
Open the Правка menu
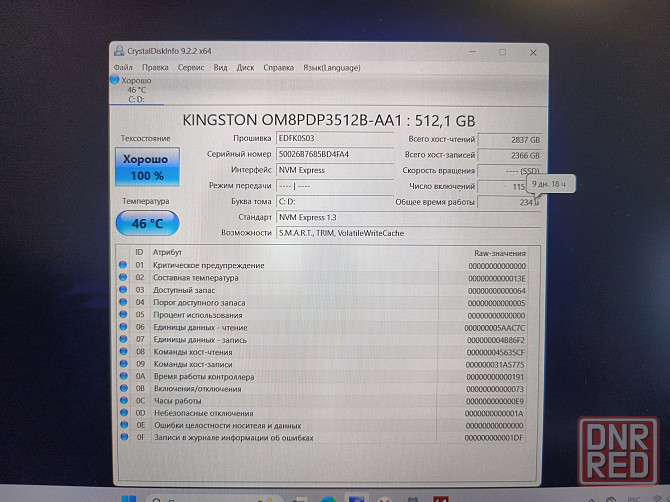coord(155,68)
